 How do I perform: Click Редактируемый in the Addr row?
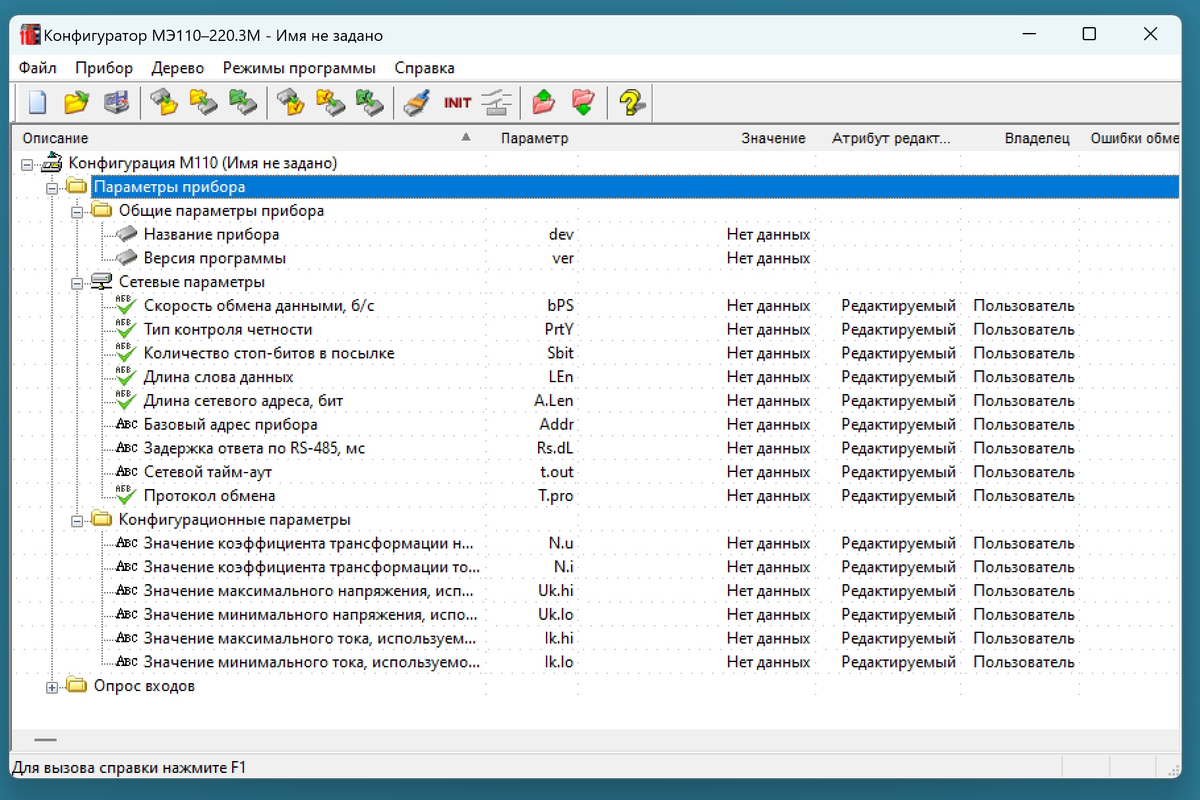click(x=898, y=424)
